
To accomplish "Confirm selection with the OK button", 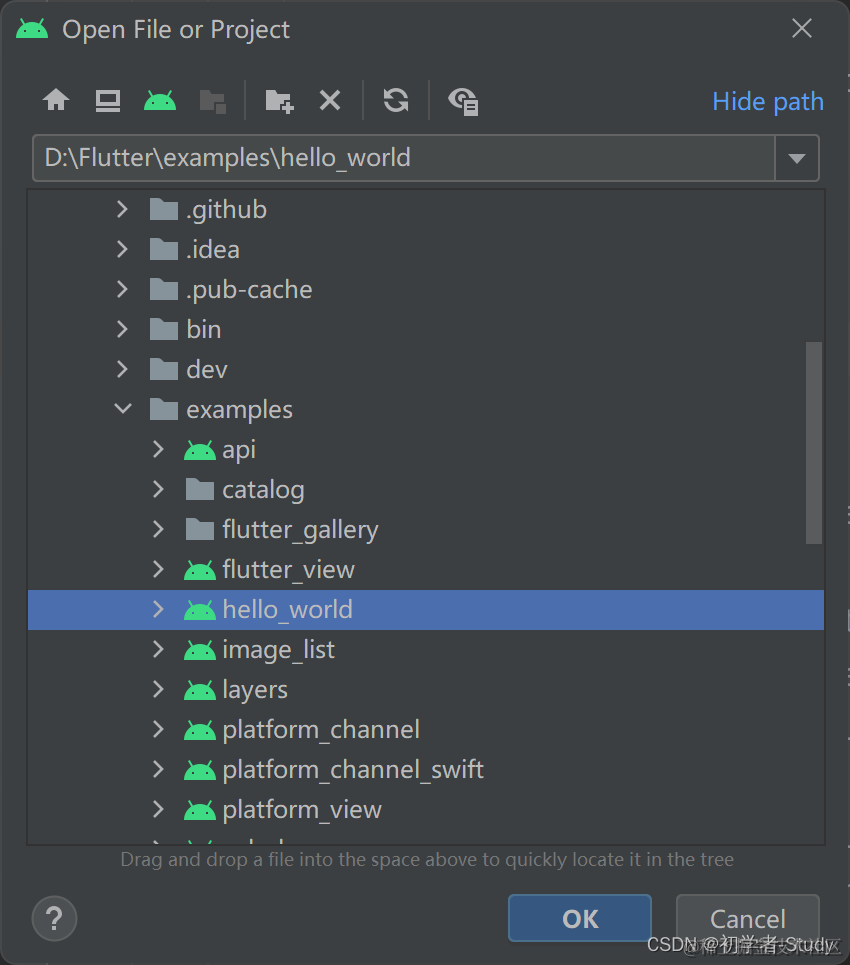I will pos(580,918).
